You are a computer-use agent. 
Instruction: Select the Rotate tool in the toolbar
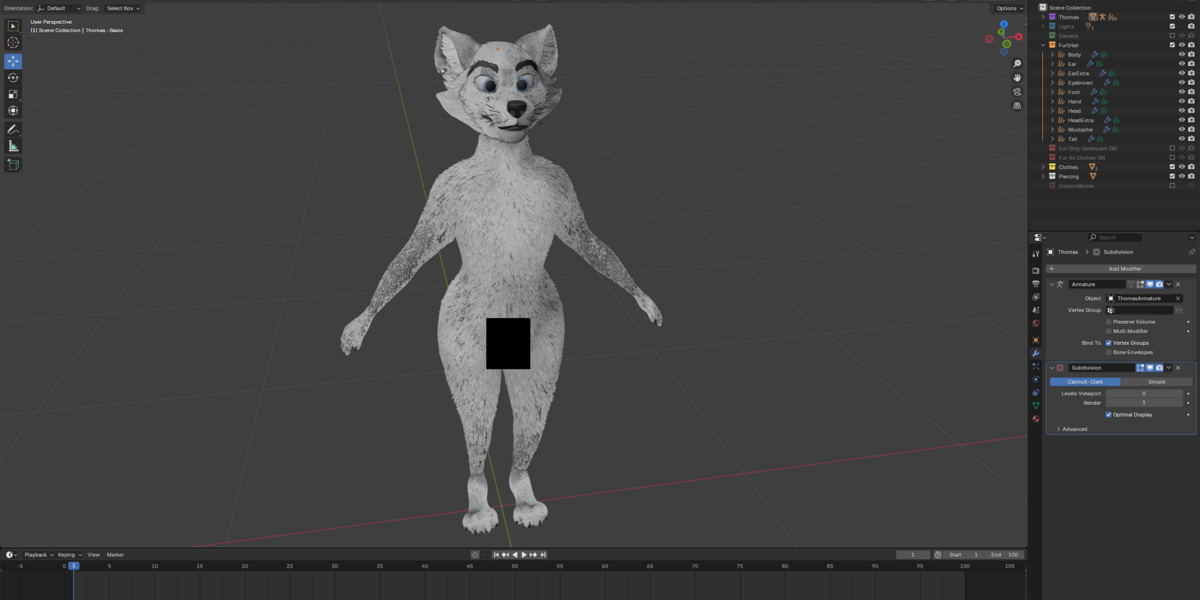click(13, 77)
